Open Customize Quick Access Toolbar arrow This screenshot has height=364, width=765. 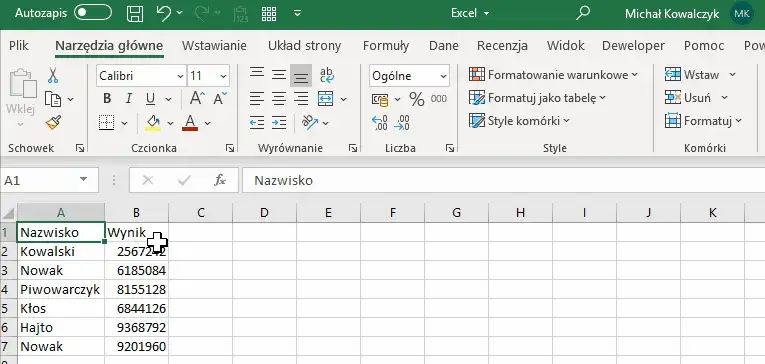tap(297, 13)
